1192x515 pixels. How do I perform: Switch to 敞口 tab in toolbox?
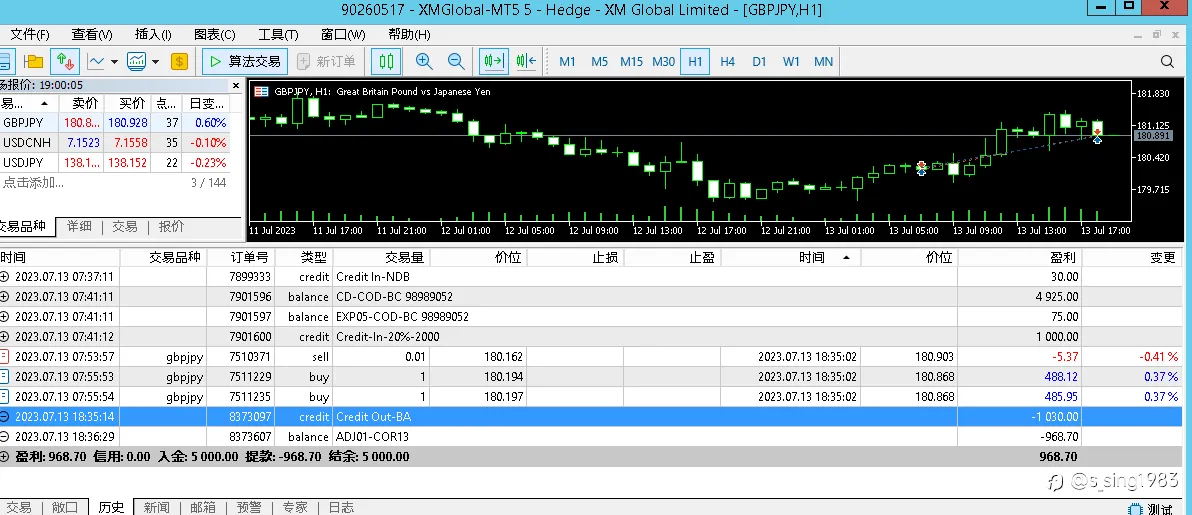pyautogui.click(x=65, y=507)
